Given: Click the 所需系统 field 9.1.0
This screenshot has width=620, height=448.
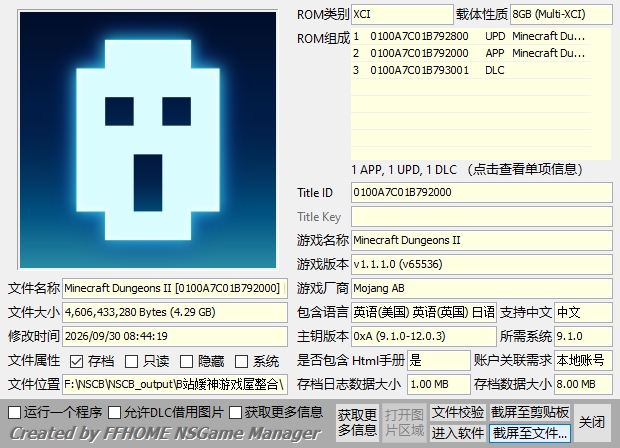Looking at the screenshot, I should pos(583,336).
